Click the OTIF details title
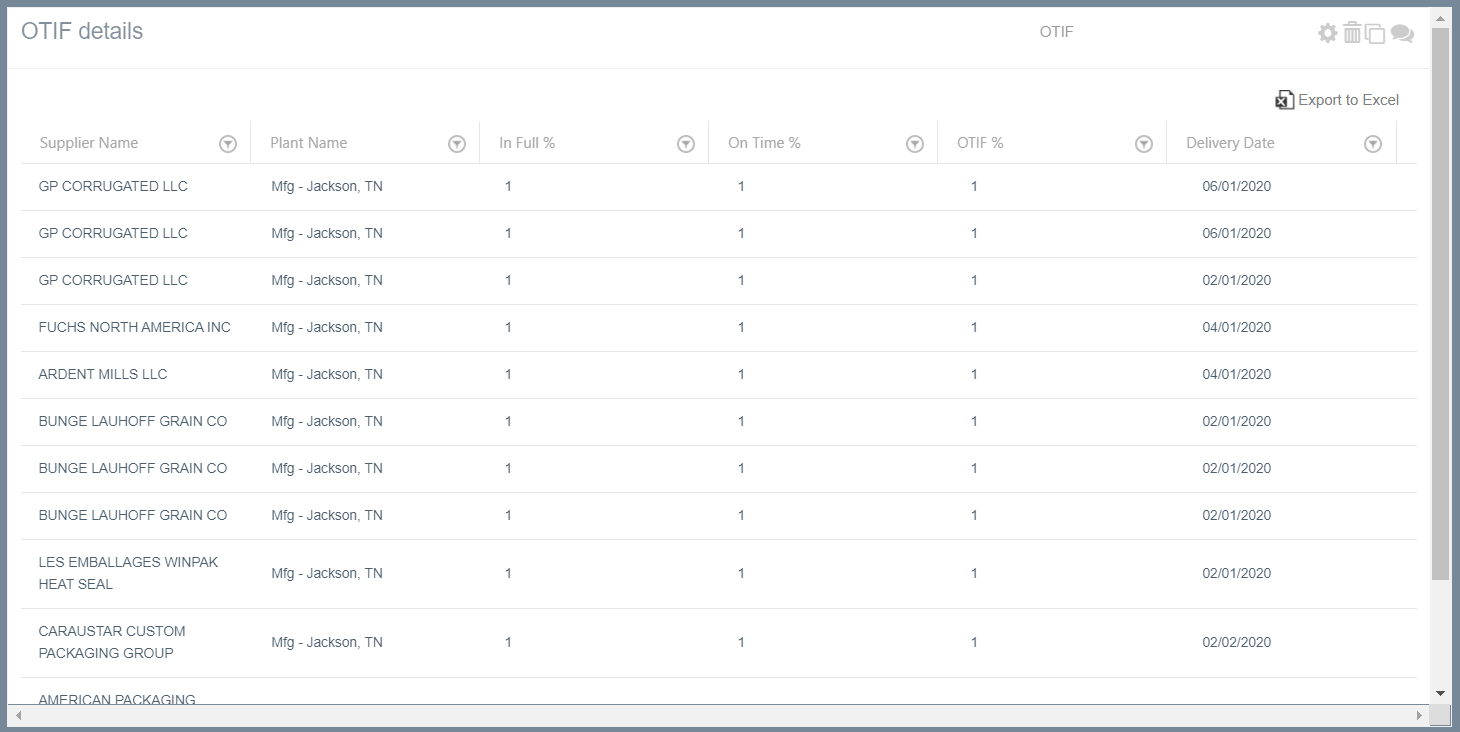The width and height of the screenshot is (1460, 732). coord(82,31)
